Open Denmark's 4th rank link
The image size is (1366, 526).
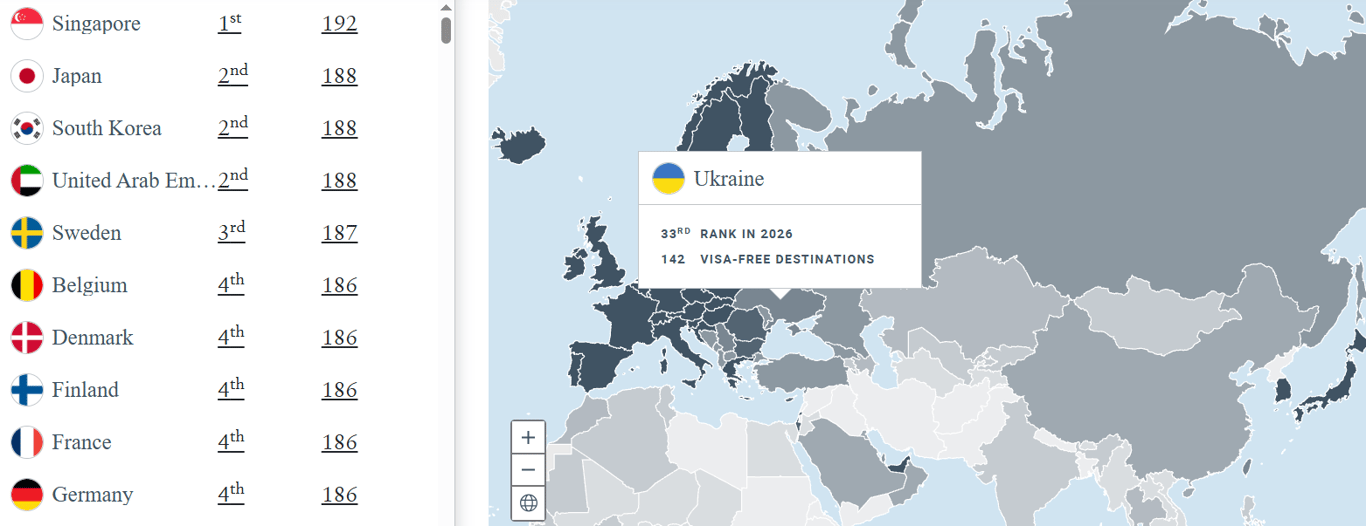231,337
